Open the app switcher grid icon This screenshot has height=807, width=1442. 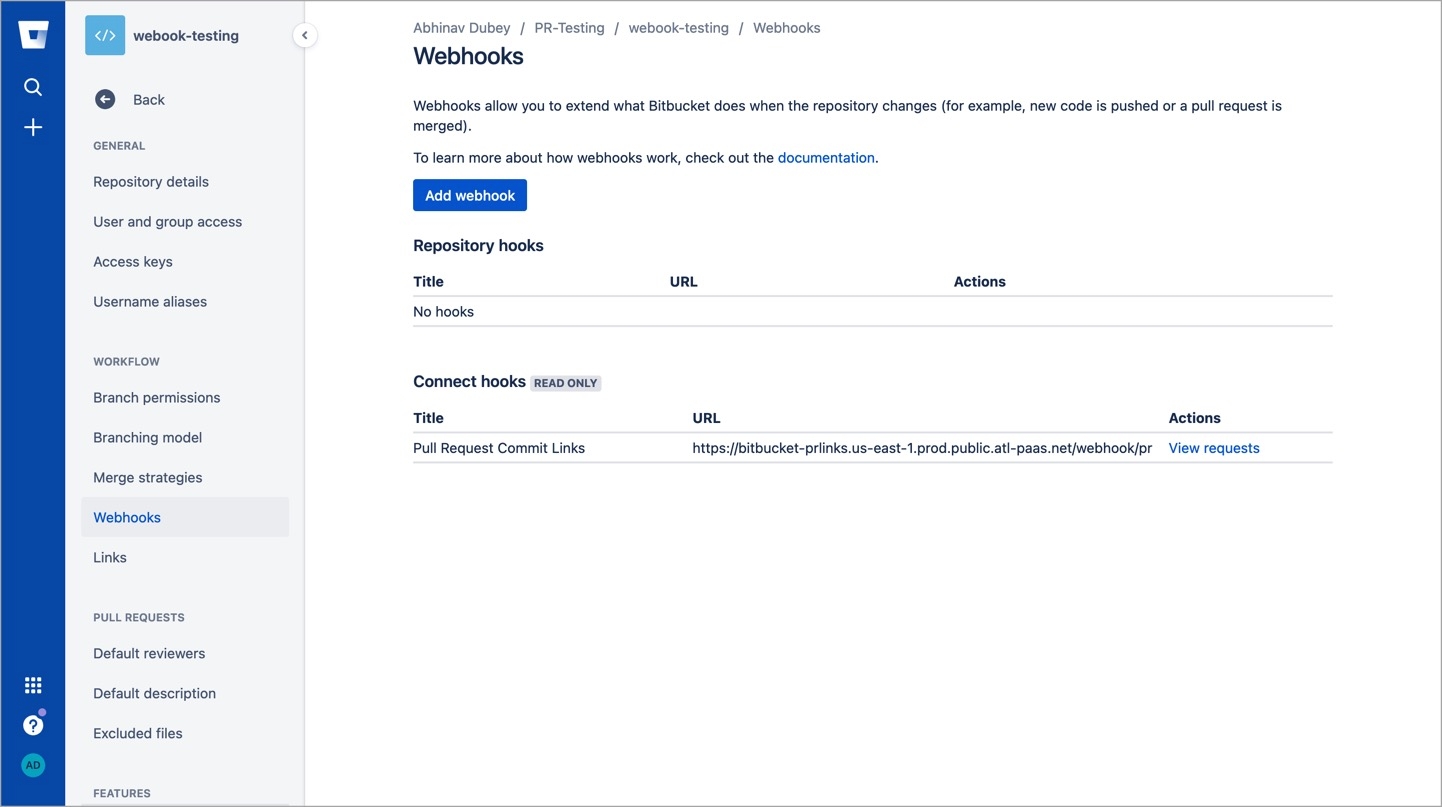tap(33, 685)
